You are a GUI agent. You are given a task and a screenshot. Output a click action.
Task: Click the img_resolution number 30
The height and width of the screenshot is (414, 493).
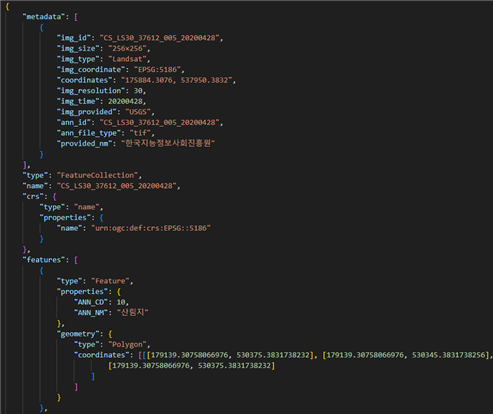coord(138,91)
